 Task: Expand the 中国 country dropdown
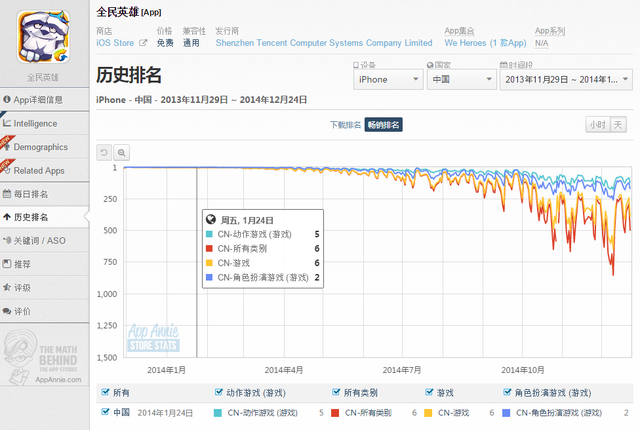(x=462, y=80)
